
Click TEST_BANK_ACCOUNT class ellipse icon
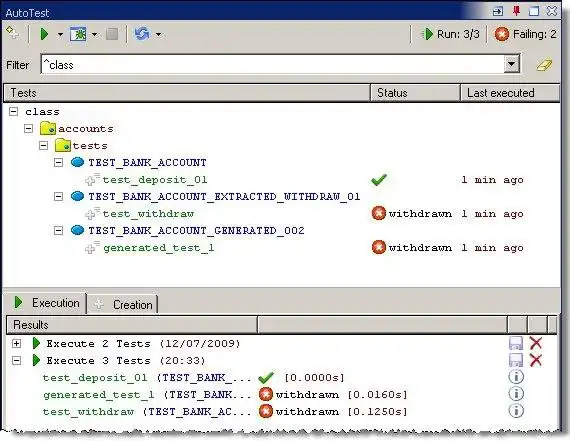(77, 162)
